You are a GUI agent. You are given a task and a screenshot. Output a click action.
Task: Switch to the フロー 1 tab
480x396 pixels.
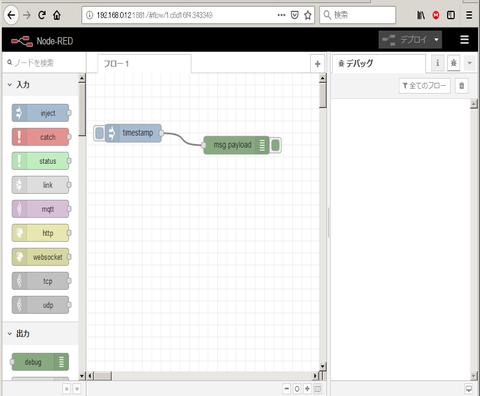144,64
